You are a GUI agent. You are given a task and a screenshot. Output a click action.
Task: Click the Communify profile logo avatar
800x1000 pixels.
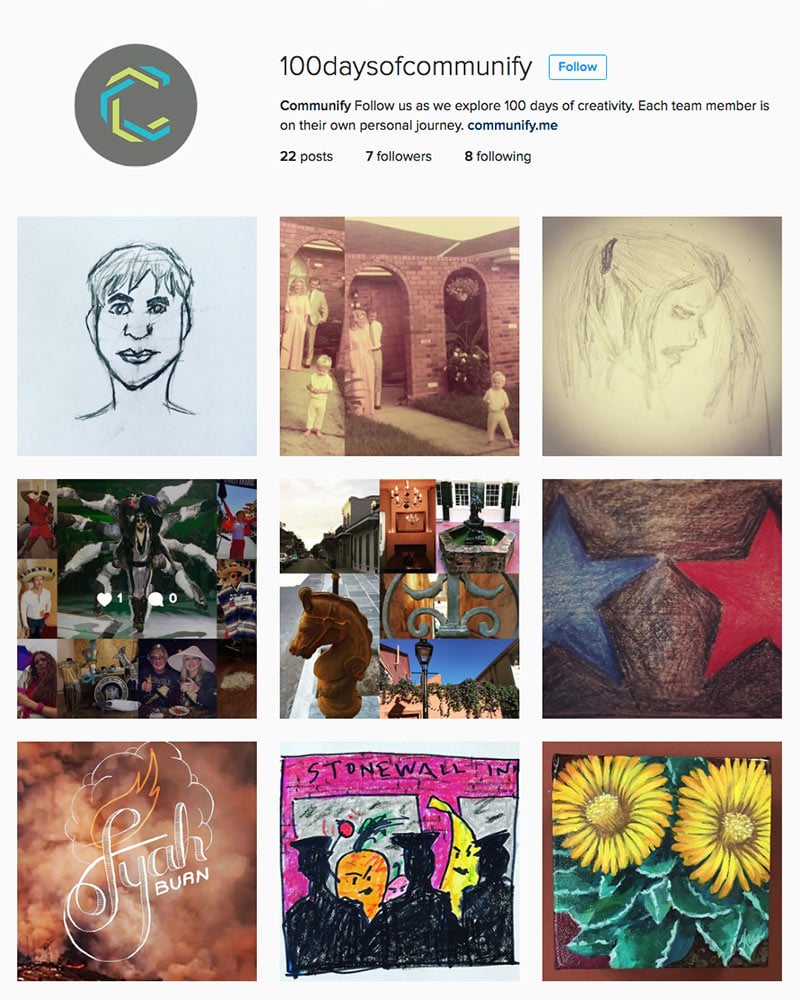point(136,105)
